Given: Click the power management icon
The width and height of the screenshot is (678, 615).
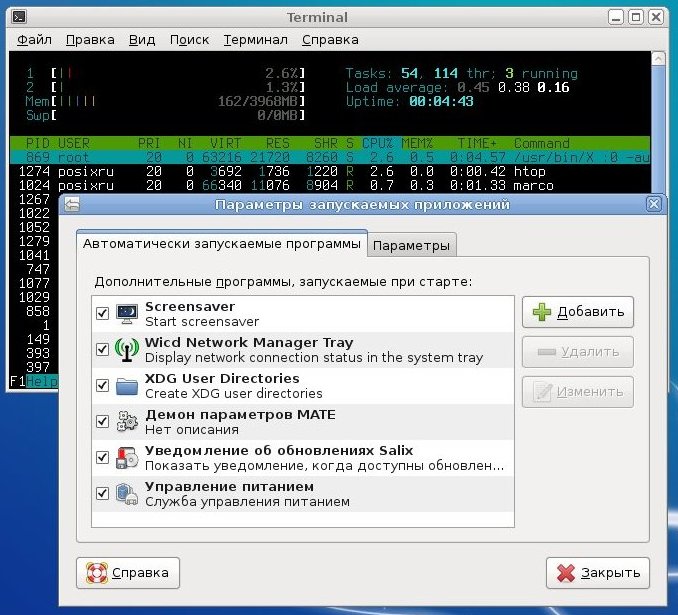Looking at the screenshot, I should 127,494.
